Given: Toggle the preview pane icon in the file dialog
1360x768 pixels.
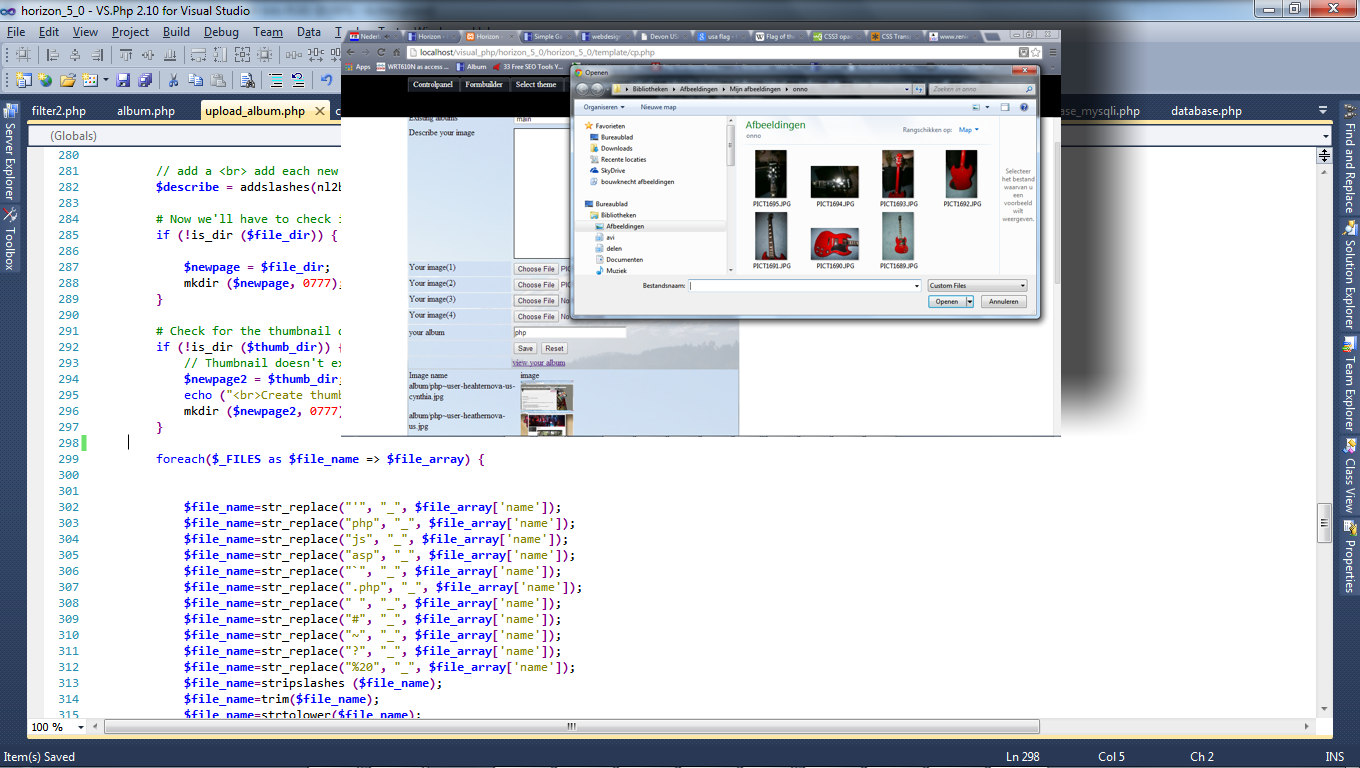Looking at the screenshot, I should click(1005, 107).
